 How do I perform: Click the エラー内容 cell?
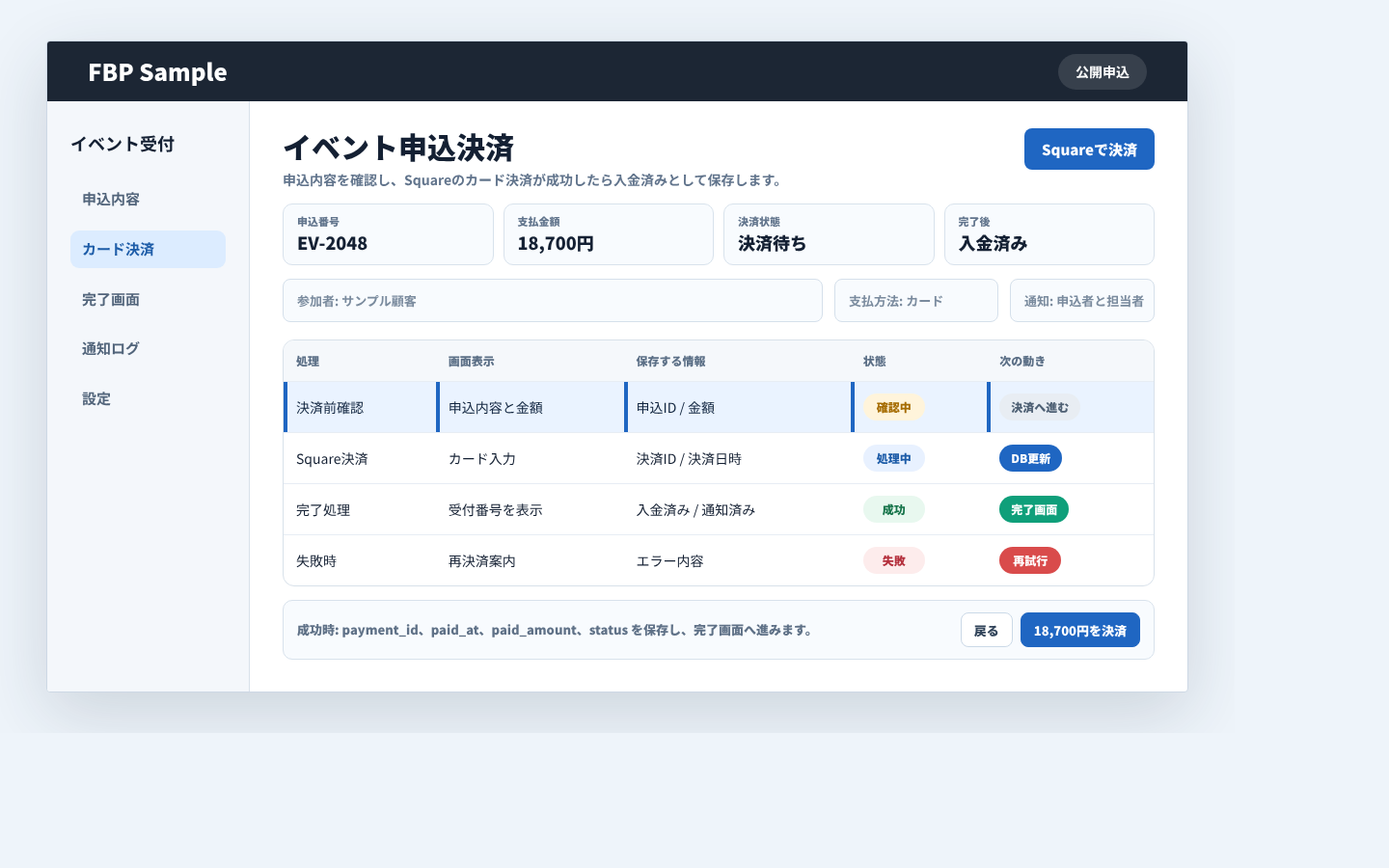click(738, 560)
